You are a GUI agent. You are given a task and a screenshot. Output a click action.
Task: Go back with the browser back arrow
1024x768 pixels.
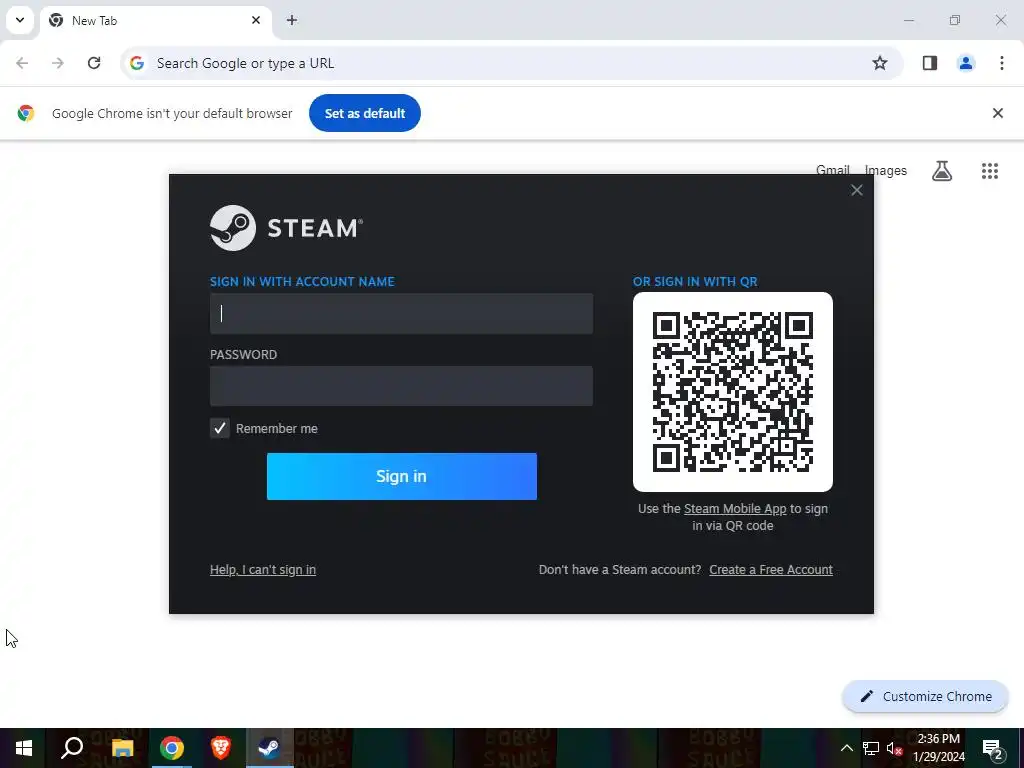[22, 63]
